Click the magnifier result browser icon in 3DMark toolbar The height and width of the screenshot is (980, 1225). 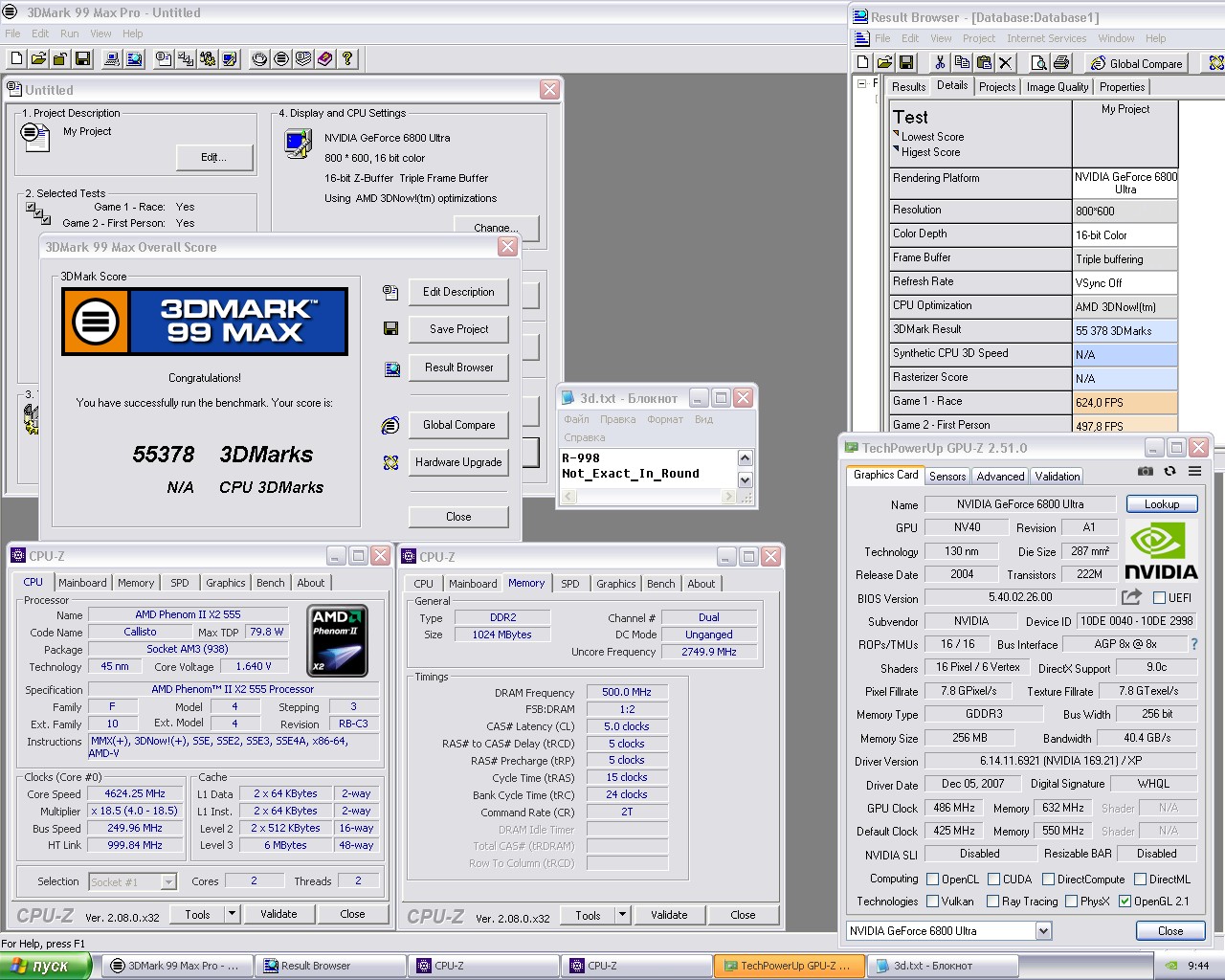pyautogui.click(x=134, y=59)
